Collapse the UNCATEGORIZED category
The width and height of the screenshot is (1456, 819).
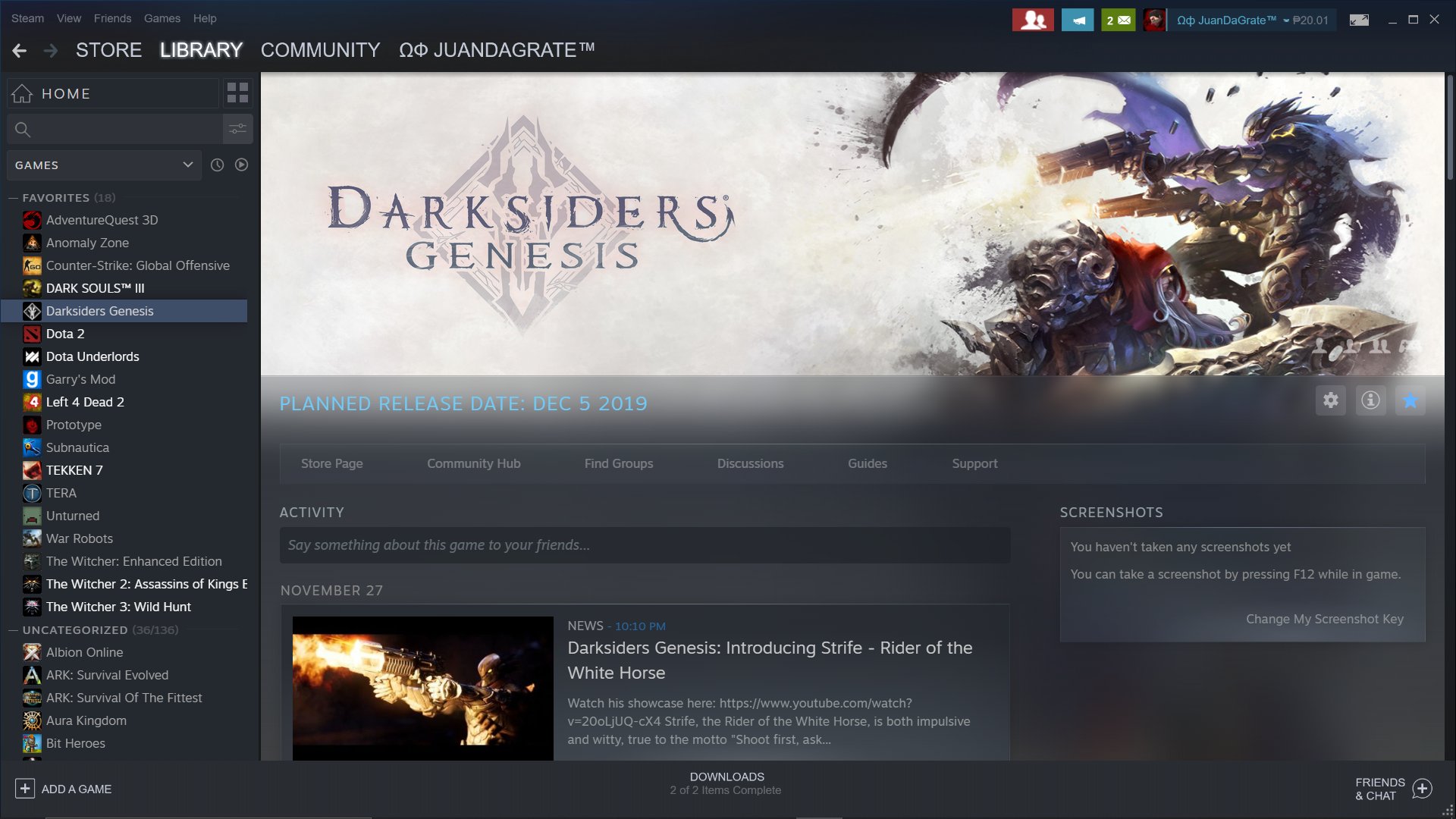[x=13, y=630]
